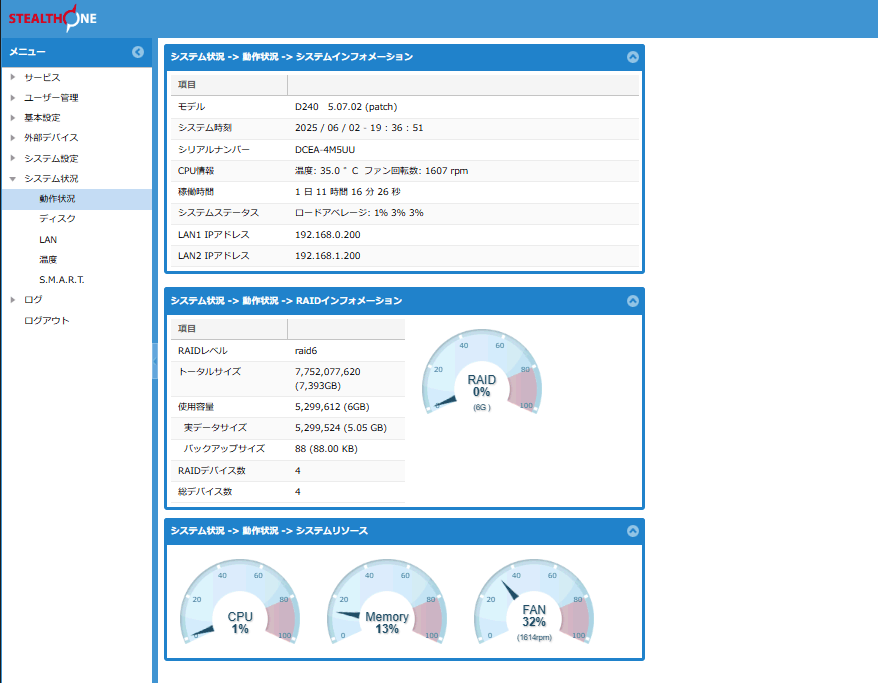Open the ログ menu item
The width and height of the screenshot is (878, 683).
tap(33, 300)
